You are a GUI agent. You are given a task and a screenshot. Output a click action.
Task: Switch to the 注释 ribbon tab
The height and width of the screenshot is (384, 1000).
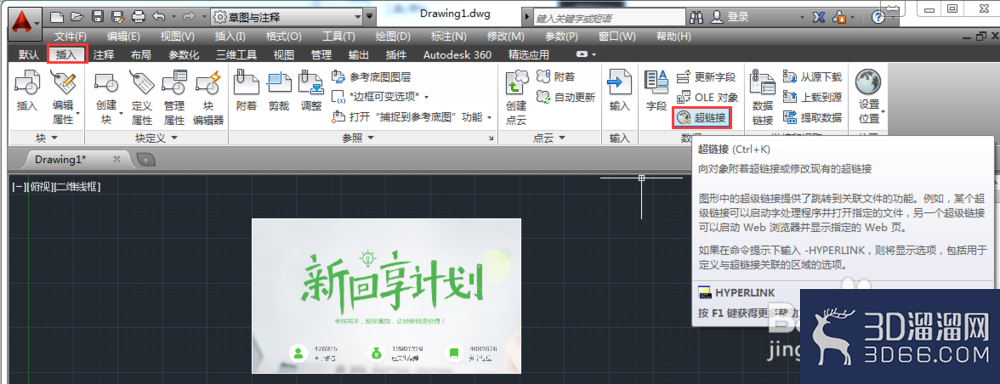pyautogui.click(x=104, y=55)
